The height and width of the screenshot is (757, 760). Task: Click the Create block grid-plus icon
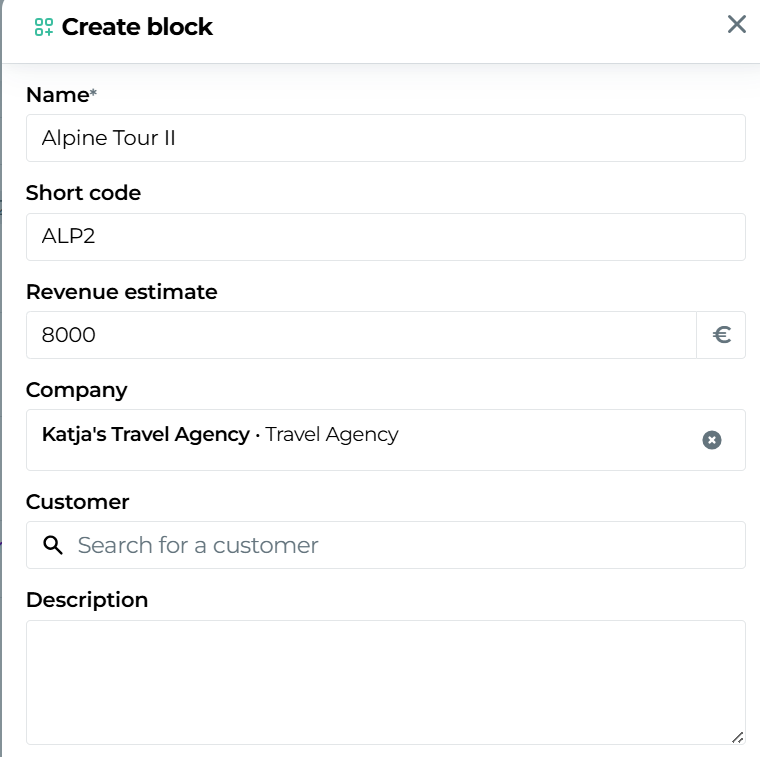43,27
